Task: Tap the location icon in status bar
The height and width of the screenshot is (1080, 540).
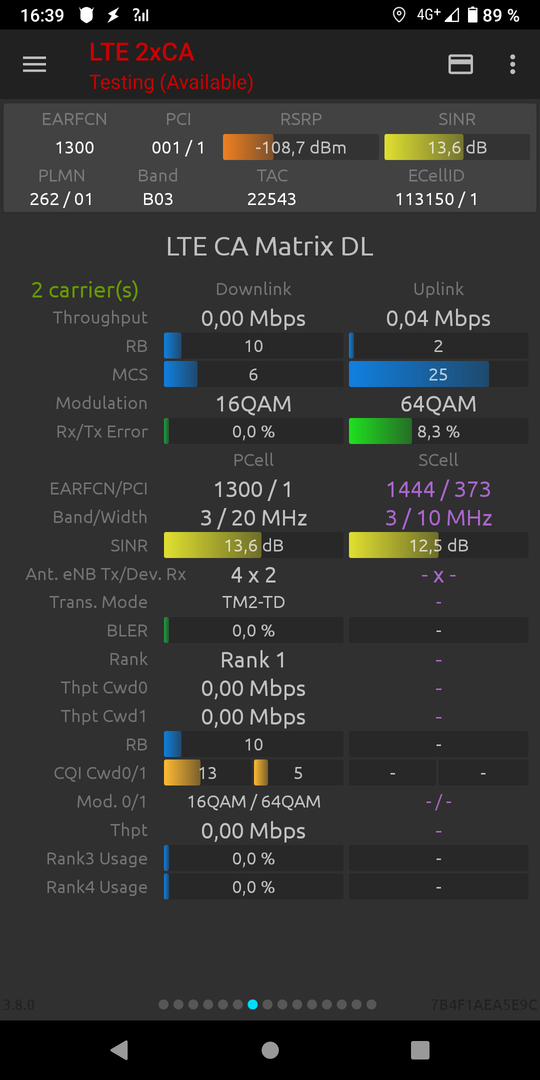Action: click(398, 15)
